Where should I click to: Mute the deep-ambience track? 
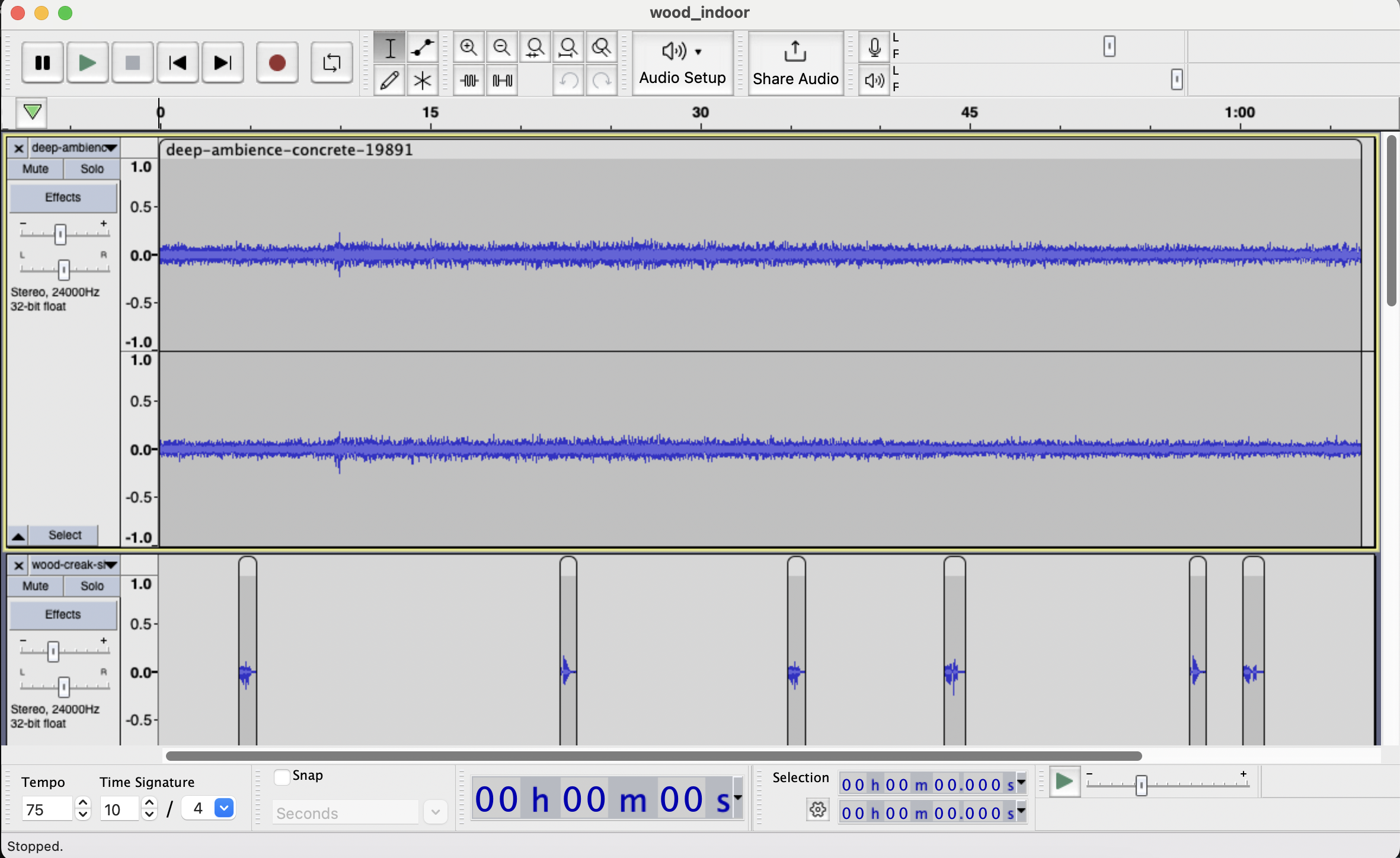pyautogui.click(x=36, y=169)
